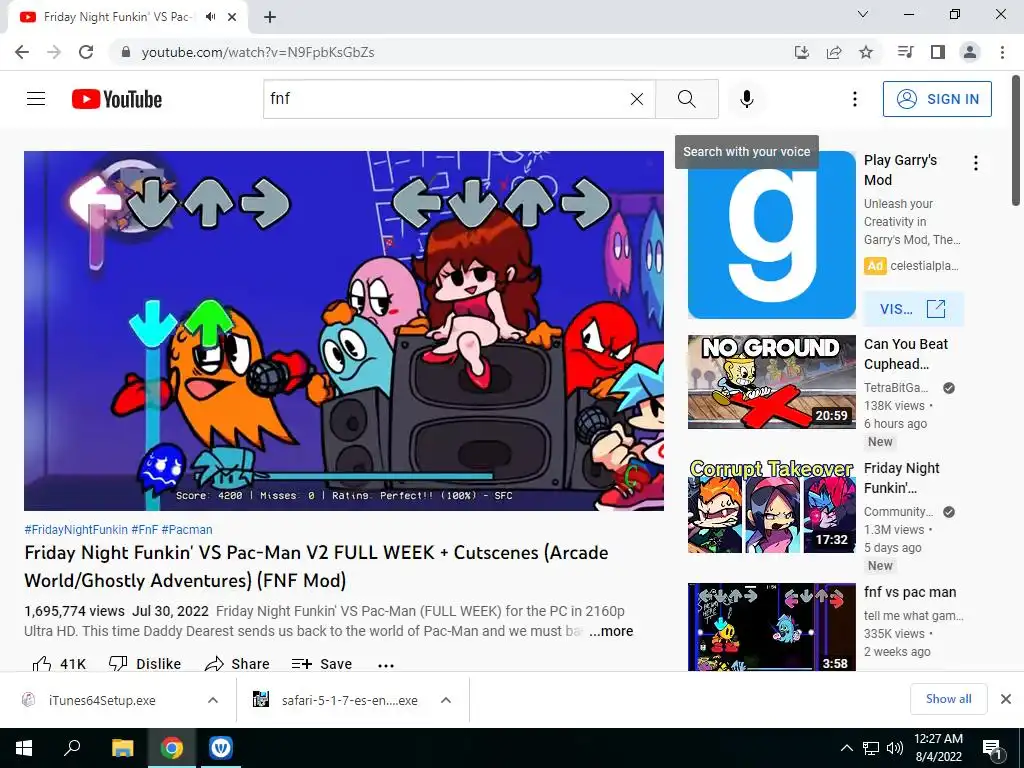The image size is (1024, 768).
Task: Click the 'Play Garry's Mod' ad title
Action: [900, 170]
